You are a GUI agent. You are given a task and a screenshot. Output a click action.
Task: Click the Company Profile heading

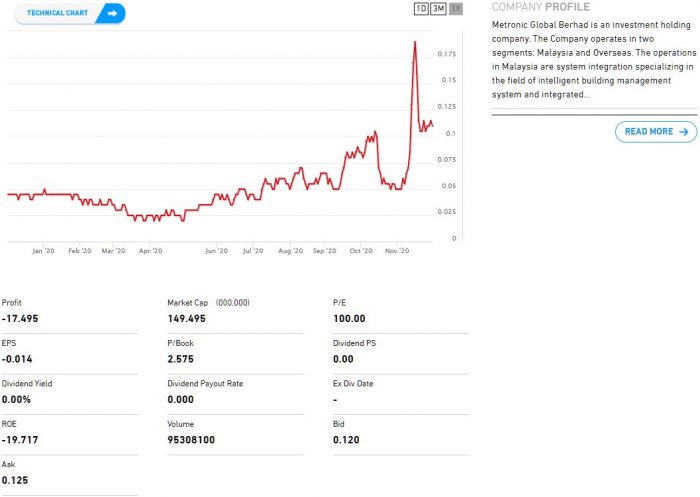(541, 7)
